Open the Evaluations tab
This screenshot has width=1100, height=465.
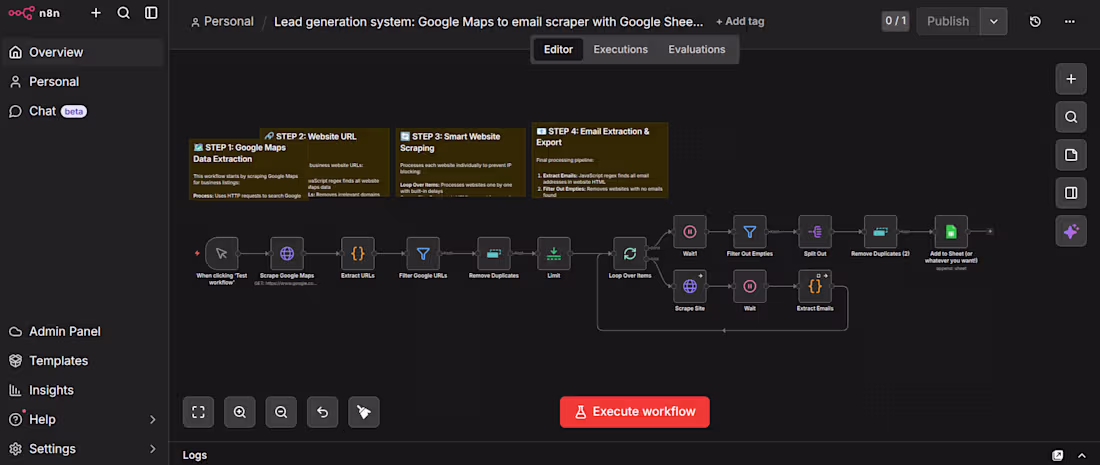tap(697, 49)
